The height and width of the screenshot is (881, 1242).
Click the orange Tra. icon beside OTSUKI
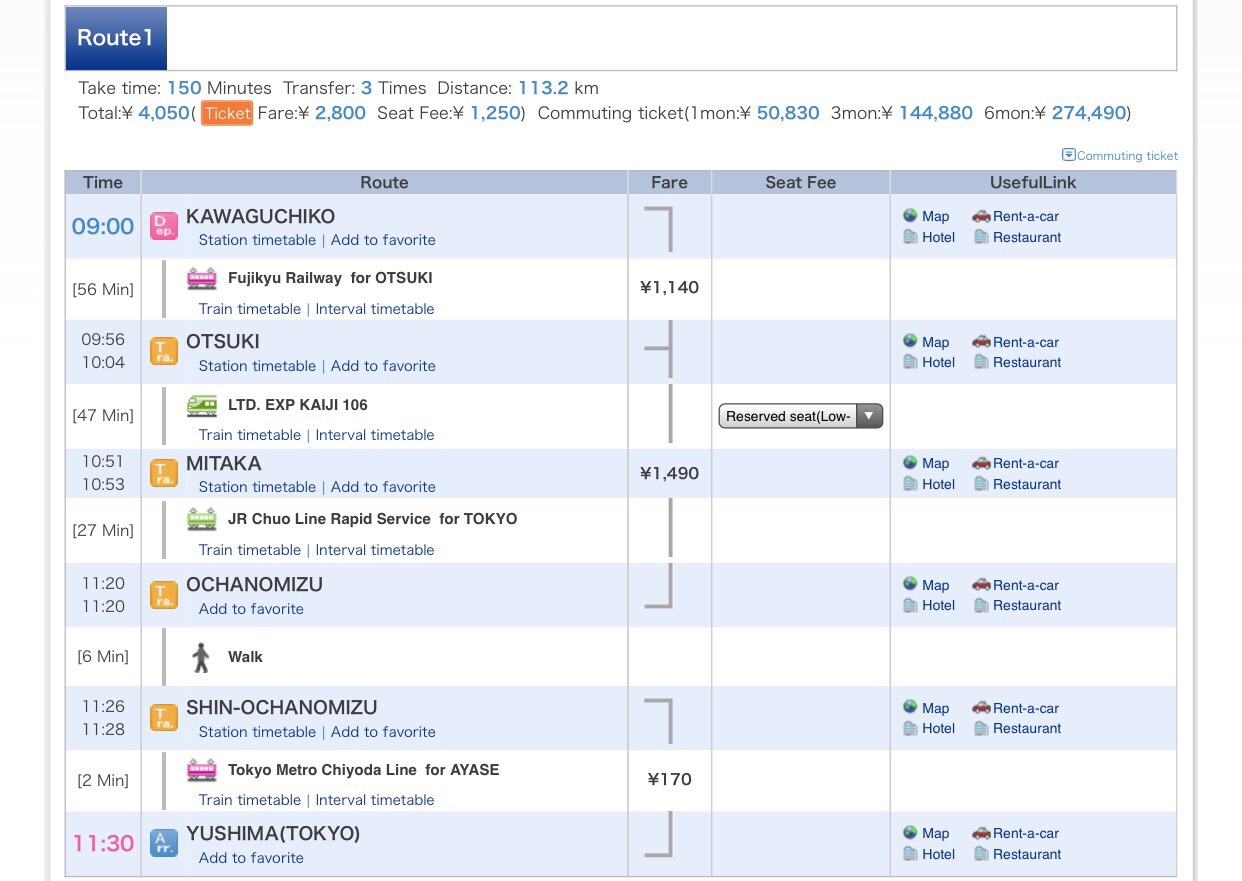point(164,351)
